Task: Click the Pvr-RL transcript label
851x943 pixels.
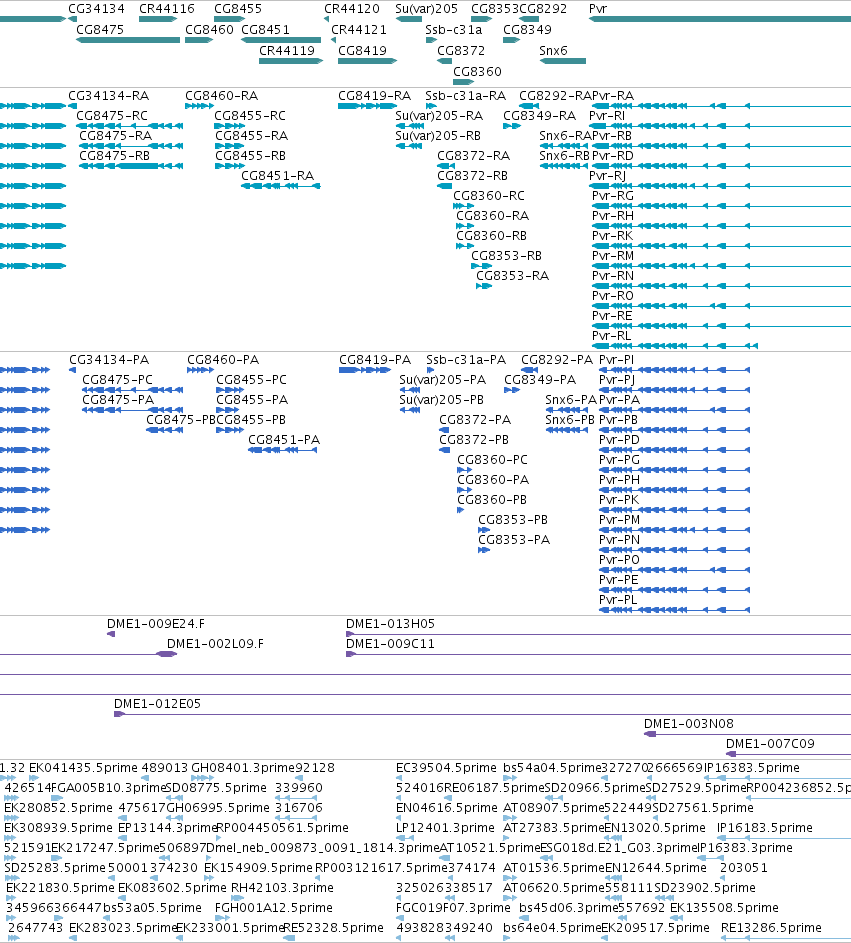Action: pyautogui.click(x=612, y=335)
